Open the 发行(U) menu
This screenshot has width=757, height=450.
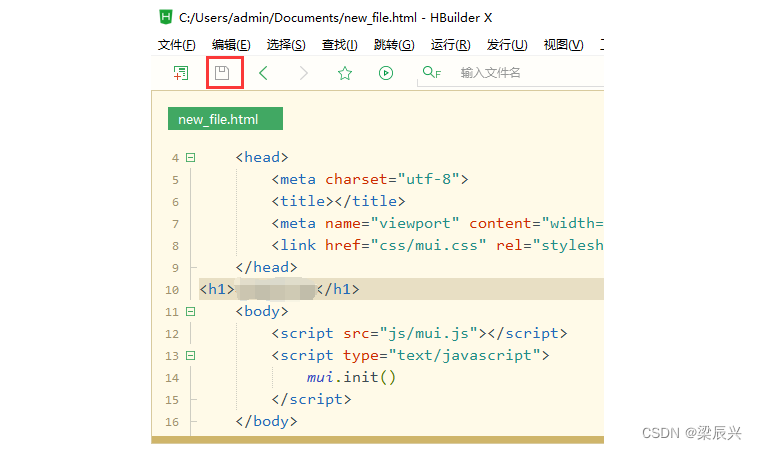click(x=507, y=45)
